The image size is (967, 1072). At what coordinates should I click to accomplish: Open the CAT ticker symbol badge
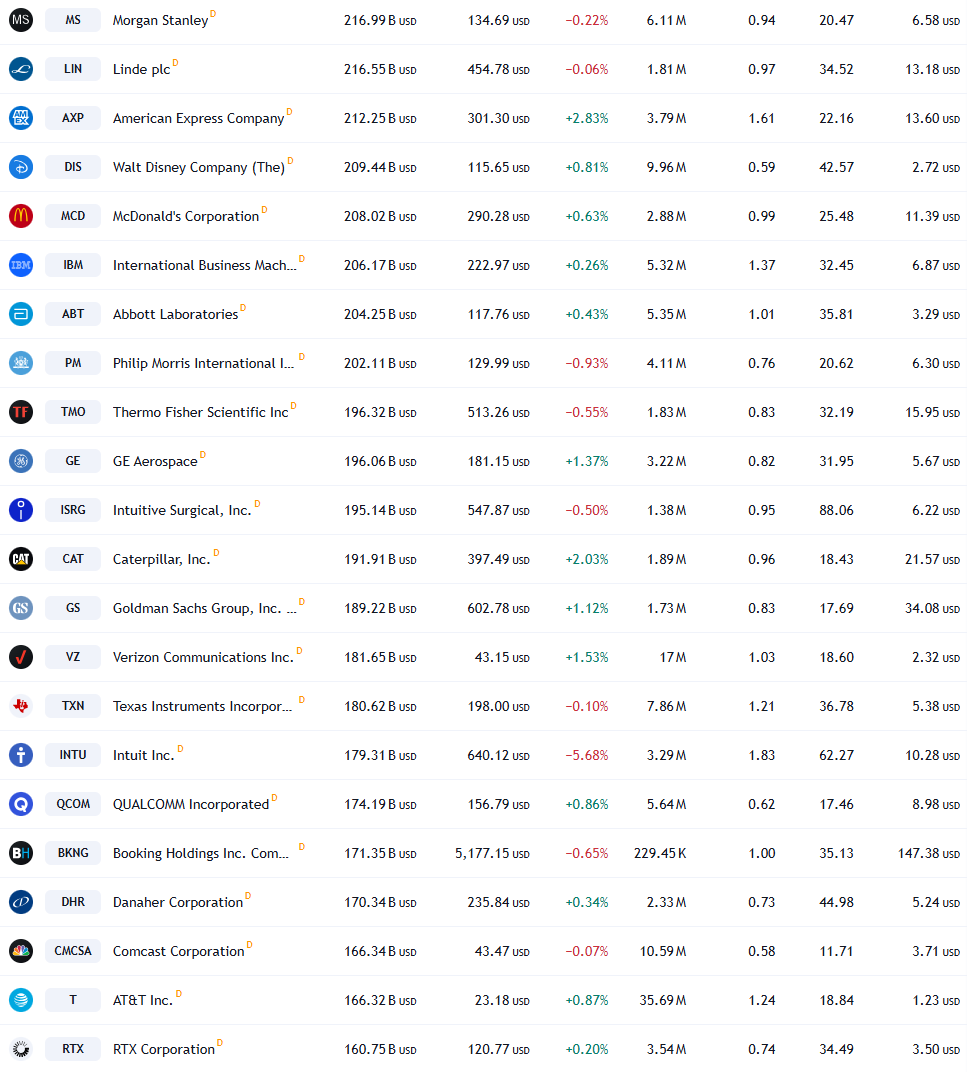pos(73,559)
